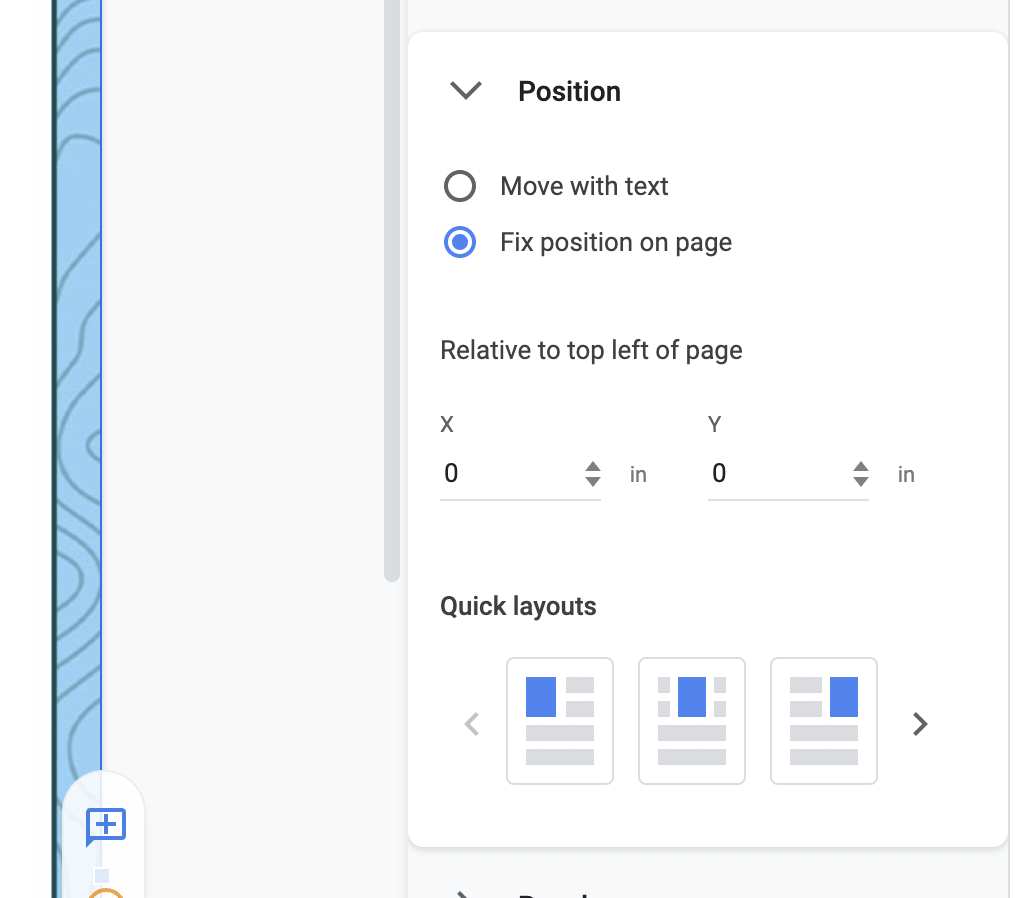Decrease the X value using its down stepper arrow

593,481
